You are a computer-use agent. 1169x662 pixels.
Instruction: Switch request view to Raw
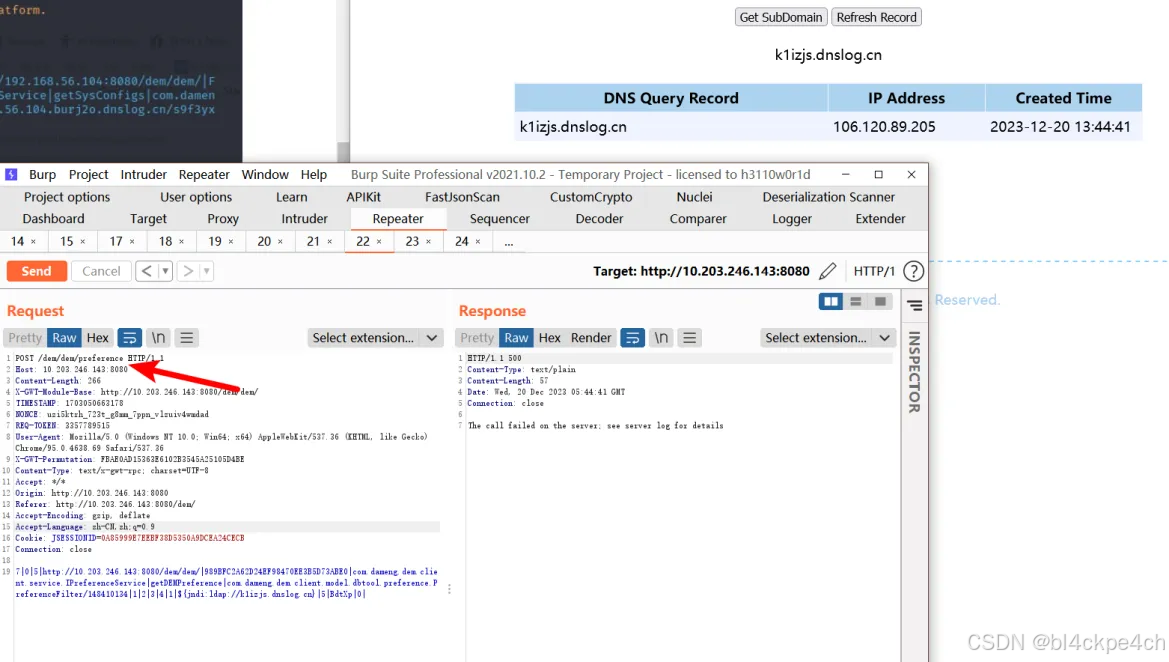click(64, 338)
